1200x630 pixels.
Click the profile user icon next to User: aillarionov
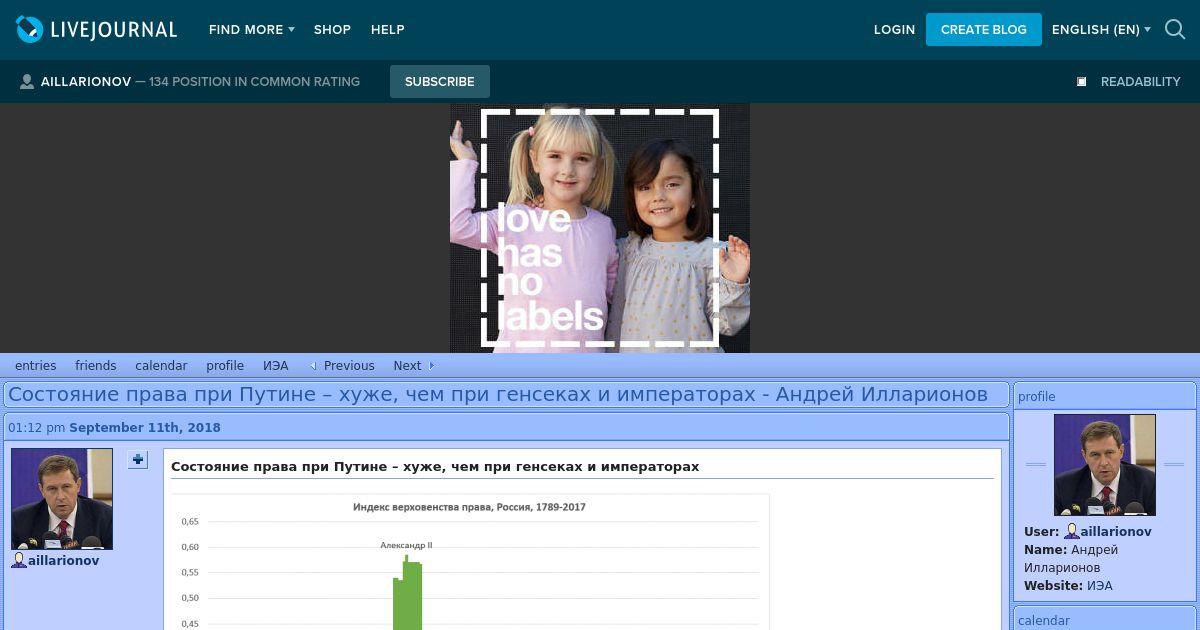point(1071,532)
